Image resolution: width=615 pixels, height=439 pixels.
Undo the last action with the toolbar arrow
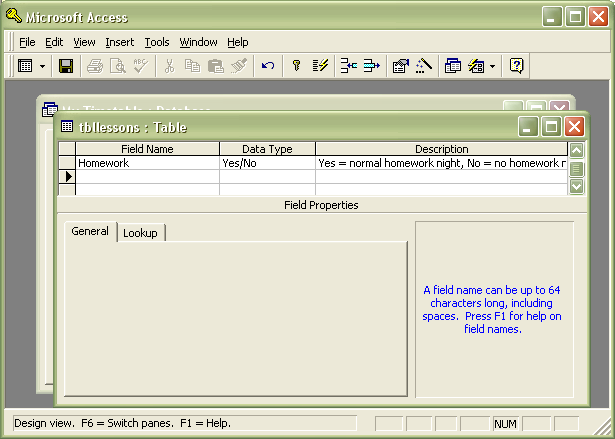click(x=268, y=66)
